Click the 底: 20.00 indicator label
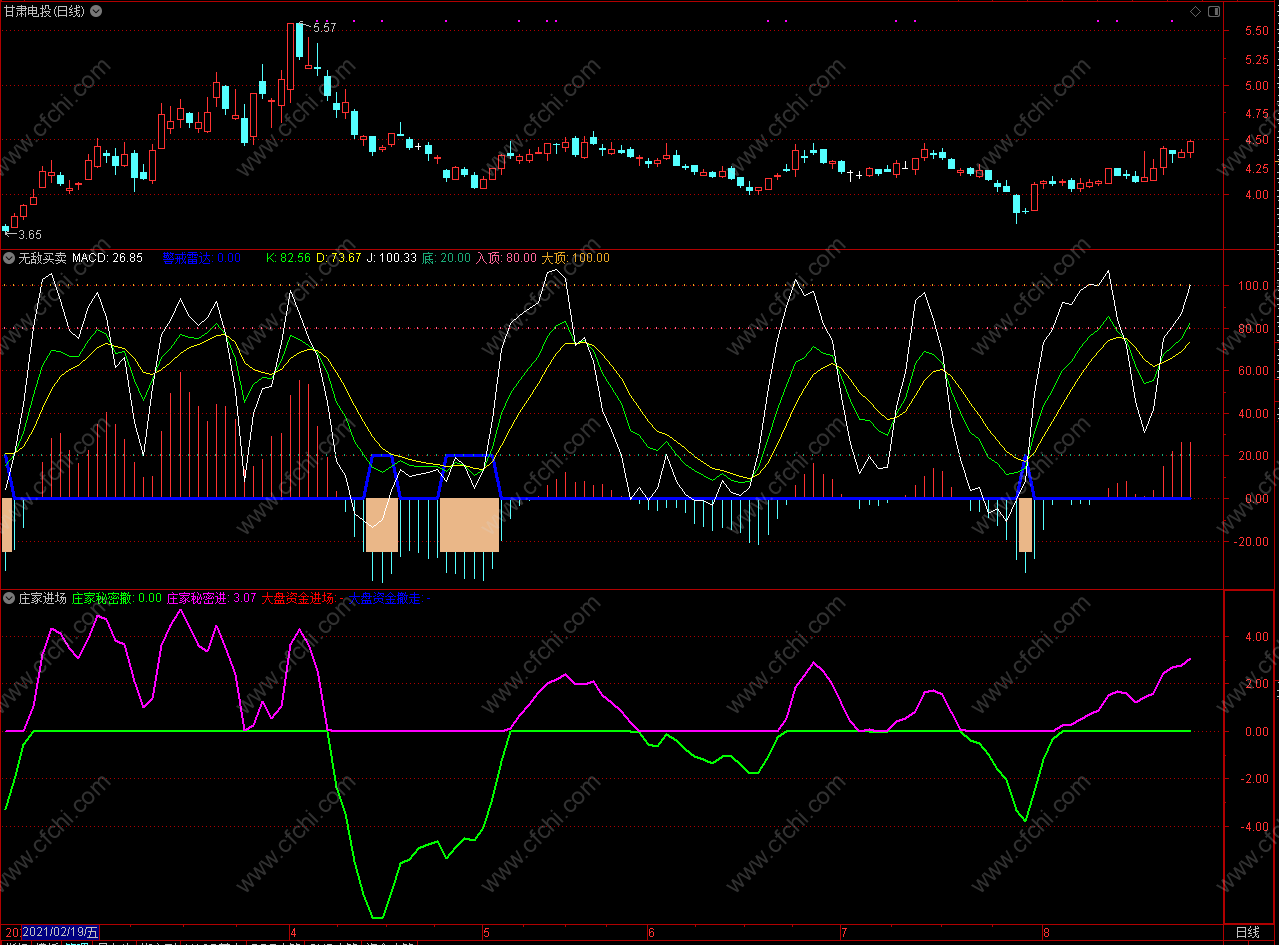The height and width of the screenshot is (945, 1279). (446, 258)
